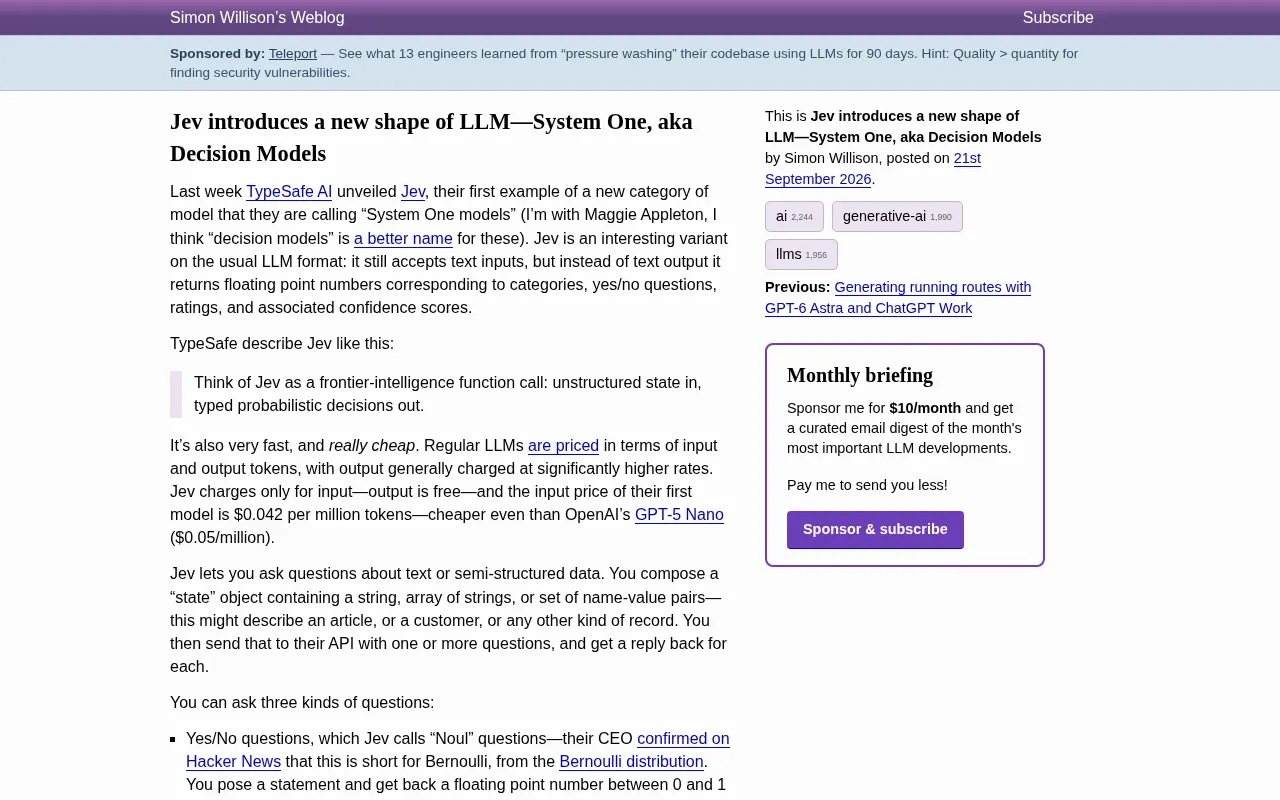Select the llms tag
This screenshot has height=800, width=1280.
[x=801, y=254]
